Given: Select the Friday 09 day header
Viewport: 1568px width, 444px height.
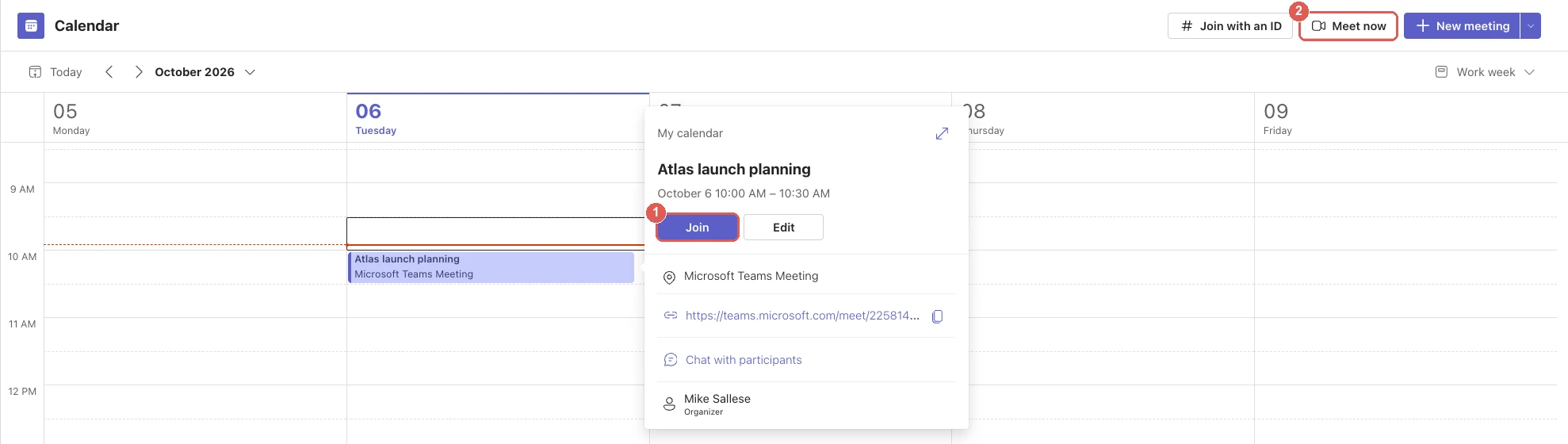Looking at the screenshot, I should pyautogui.click(x=1405, y=118).
